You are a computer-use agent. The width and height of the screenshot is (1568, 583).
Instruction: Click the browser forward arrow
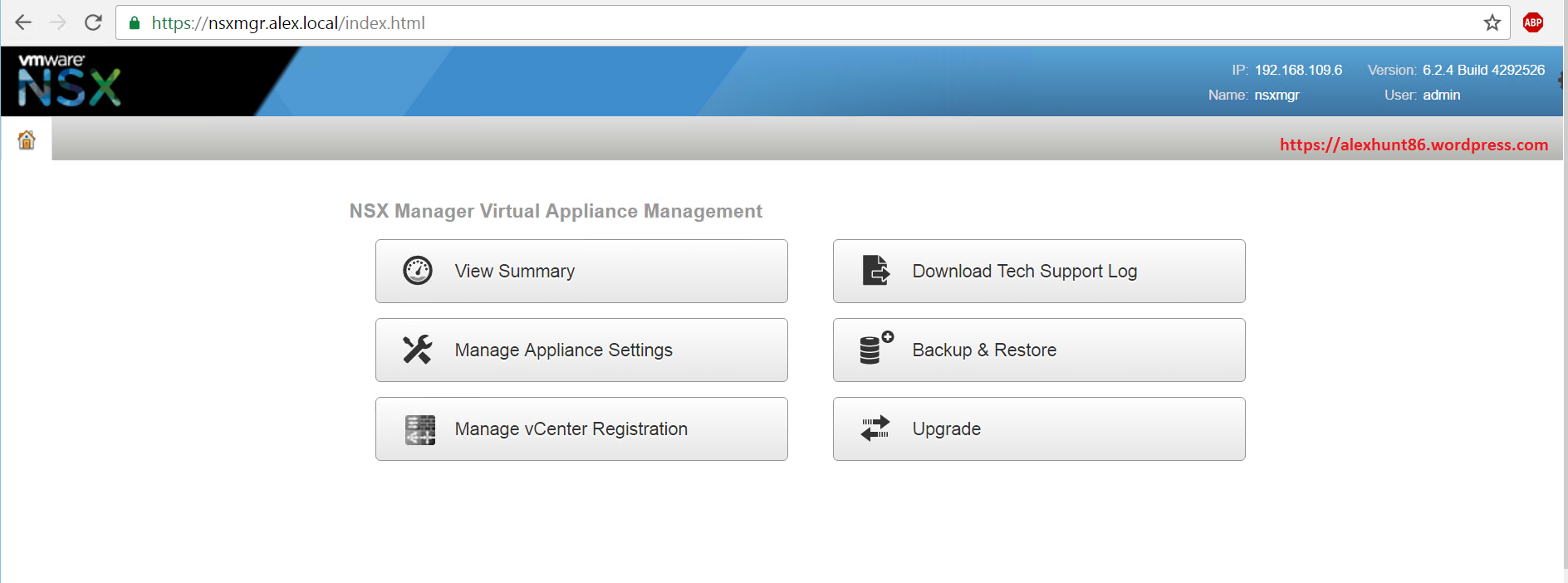[x=58, y=22]
